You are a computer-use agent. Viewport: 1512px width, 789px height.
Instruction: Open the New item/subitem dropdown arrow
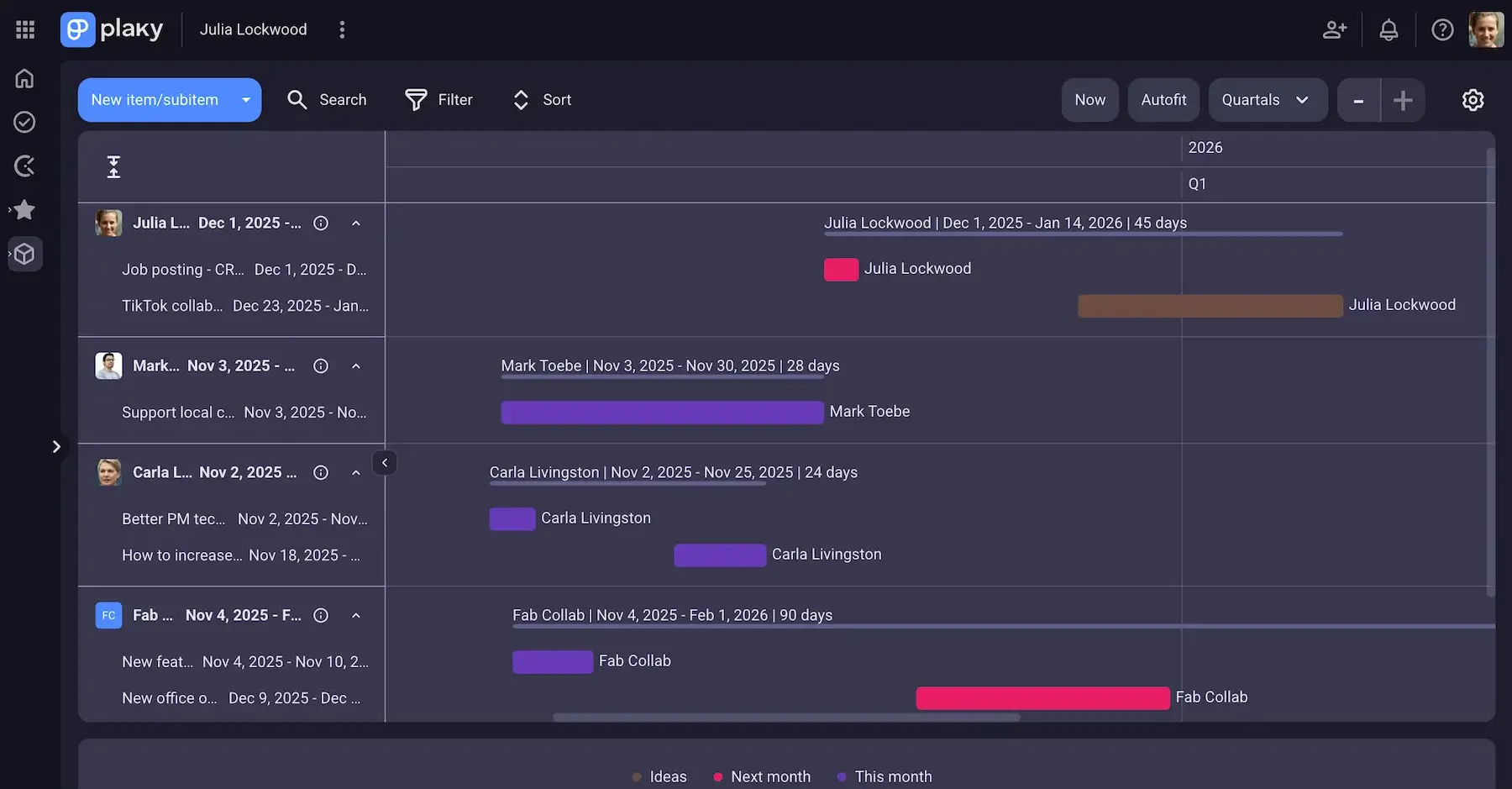(x=246, y=100)
